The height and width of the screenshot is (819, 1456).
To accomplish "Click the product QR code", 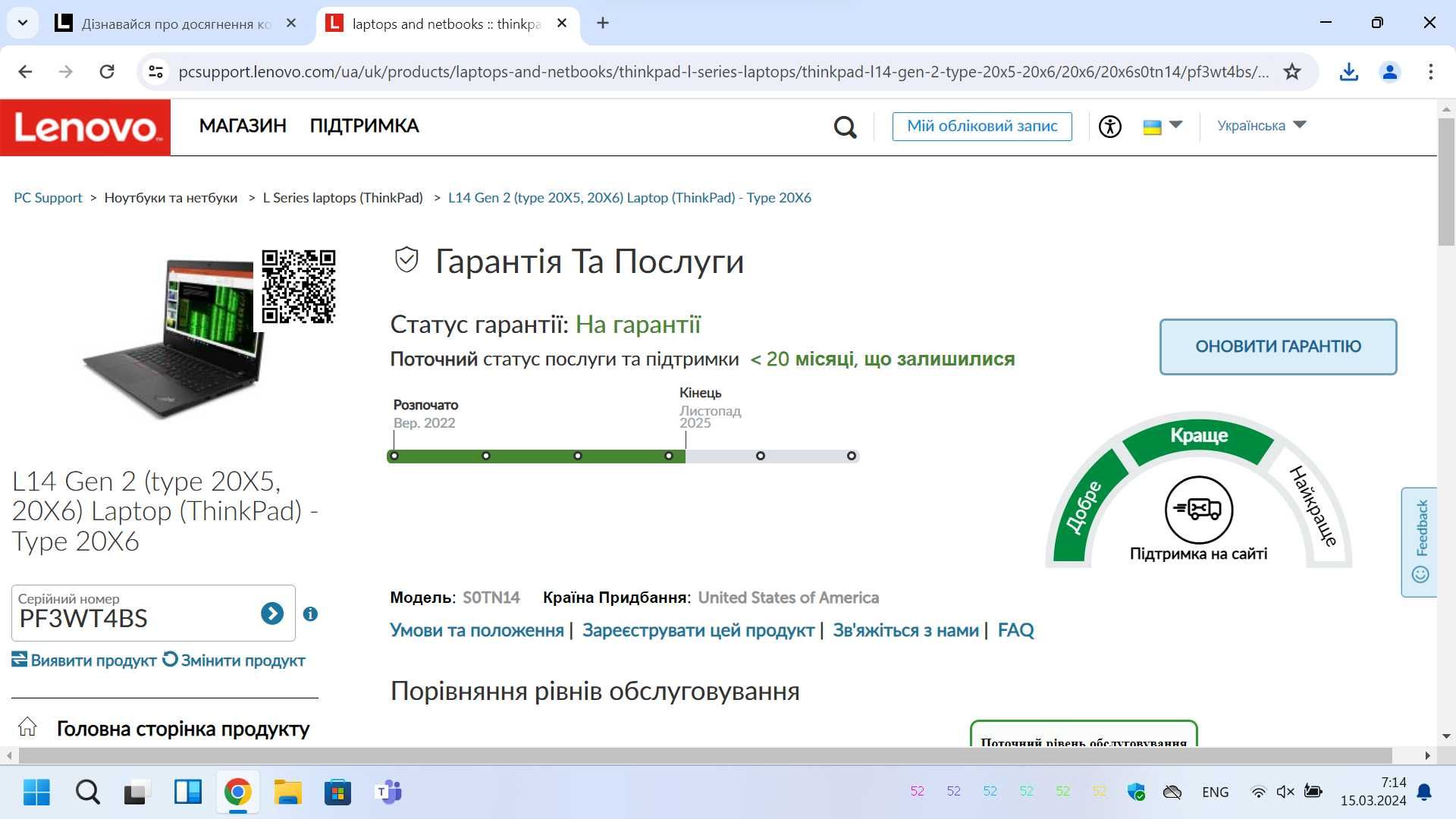I will click(x=298, y=287).
